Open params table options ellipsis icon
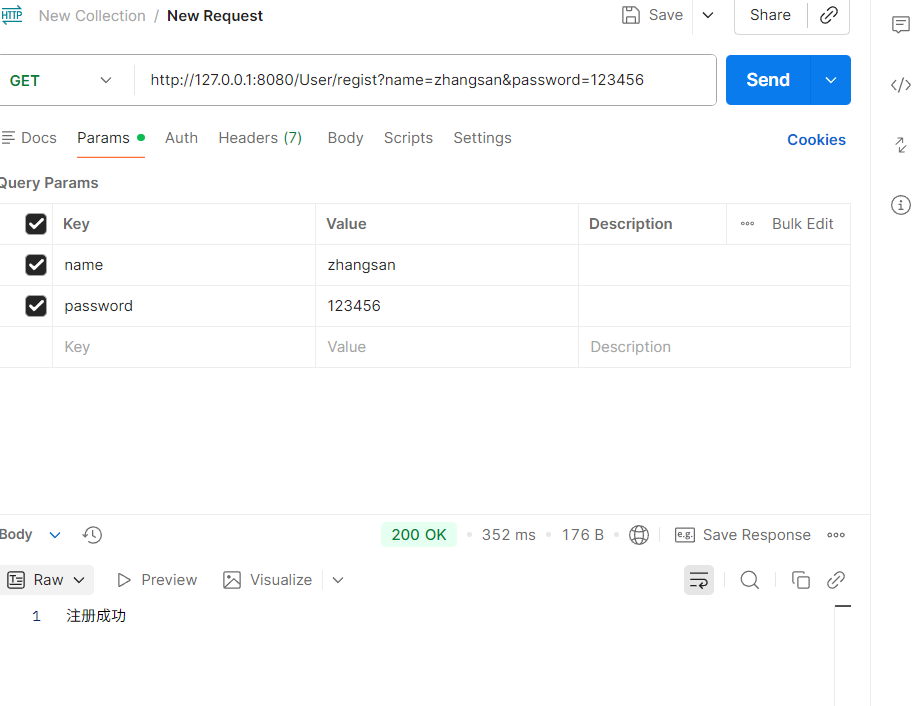This screenshot has height=706, width=912. pyautogui.click(x=747, y=224)
